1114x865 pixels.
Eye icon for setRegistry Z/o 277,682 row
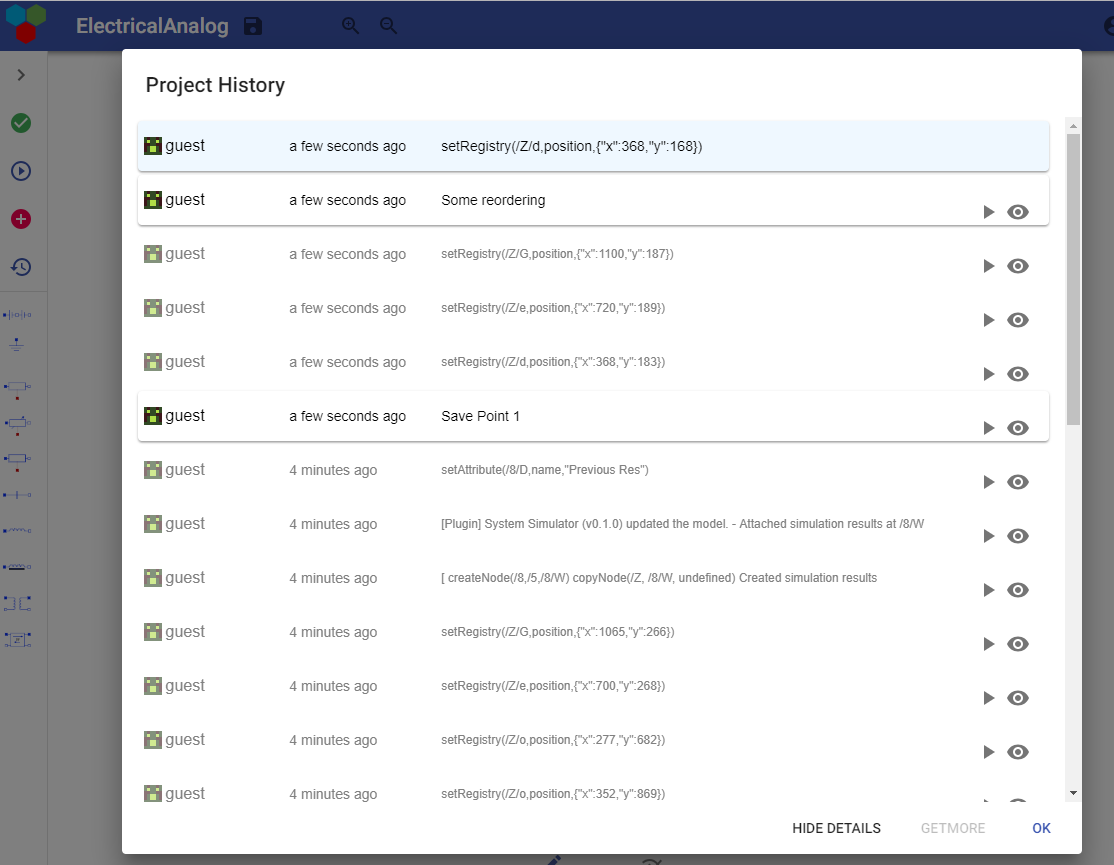tap(1018, 751)
